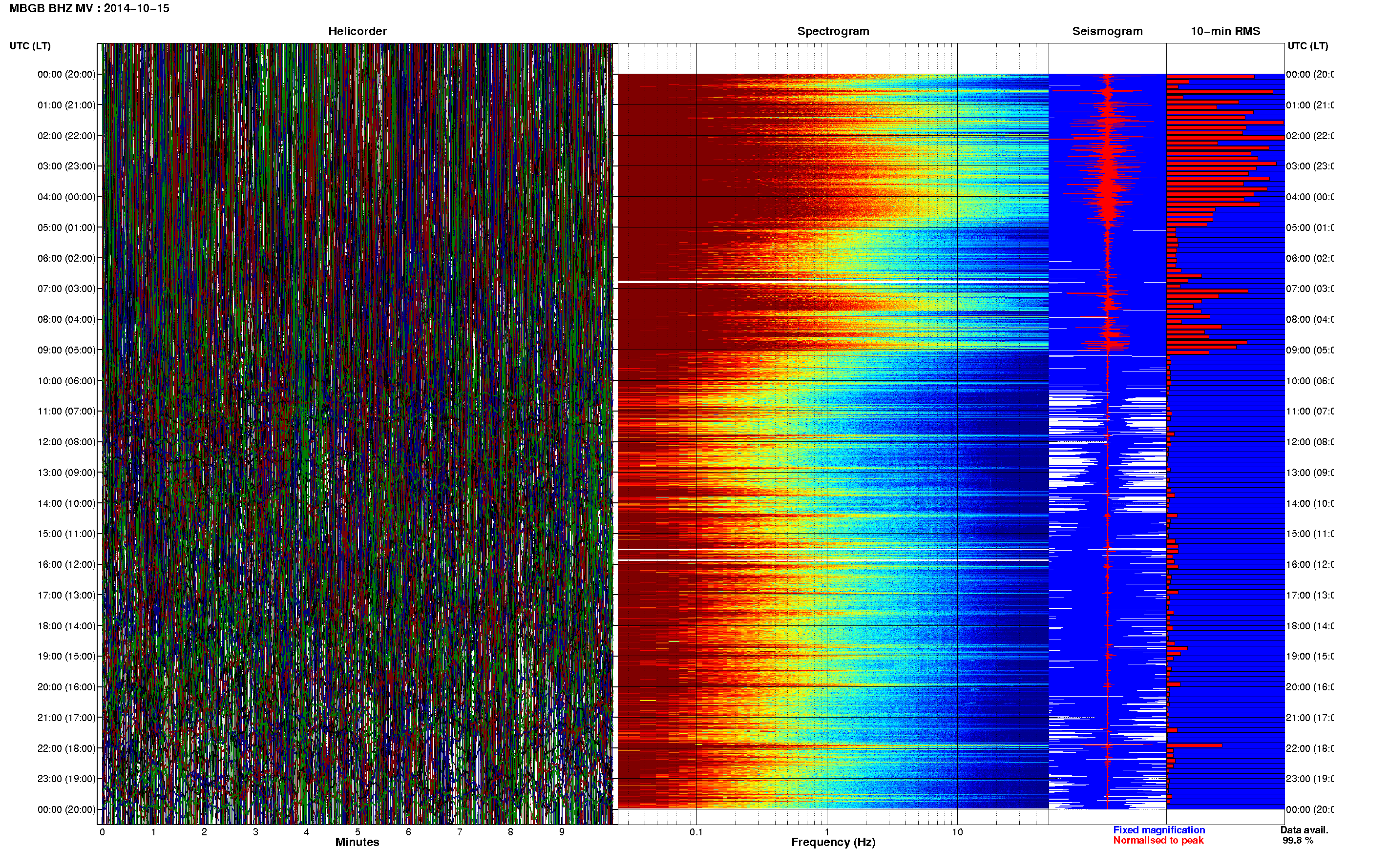Click "15:00 (11:00)" on the helicorder time axis
This screenshot has height=868, width=1389.
(66, 534)
